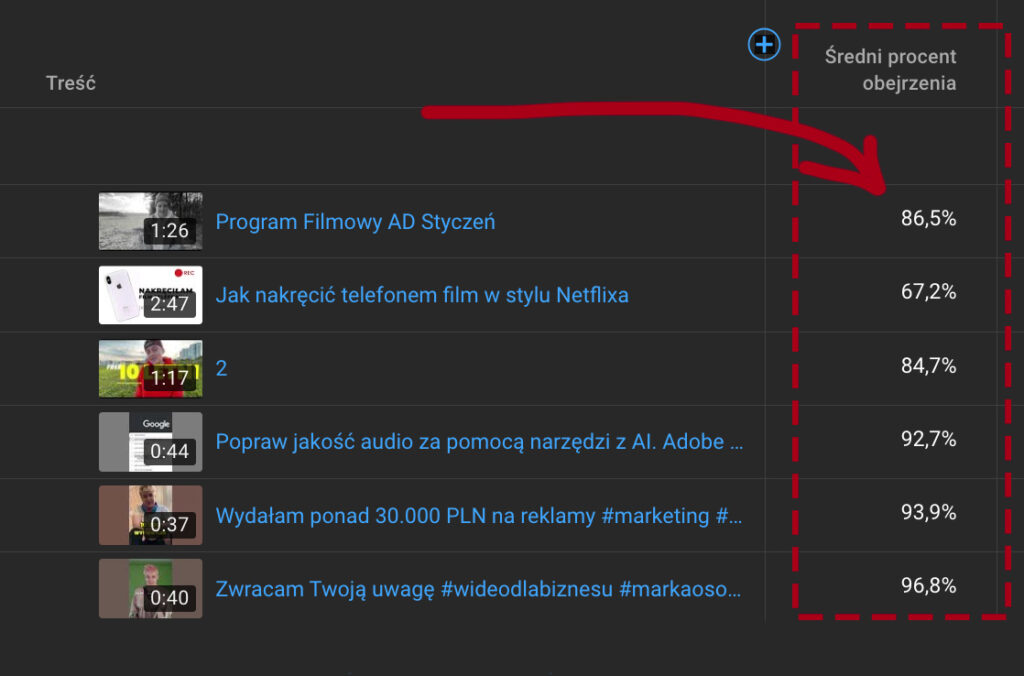This screenshot has height=676, width=1024.
Task: Click the blue plus add-column icon
Action: pyautogui.click(x=764, y=44)
